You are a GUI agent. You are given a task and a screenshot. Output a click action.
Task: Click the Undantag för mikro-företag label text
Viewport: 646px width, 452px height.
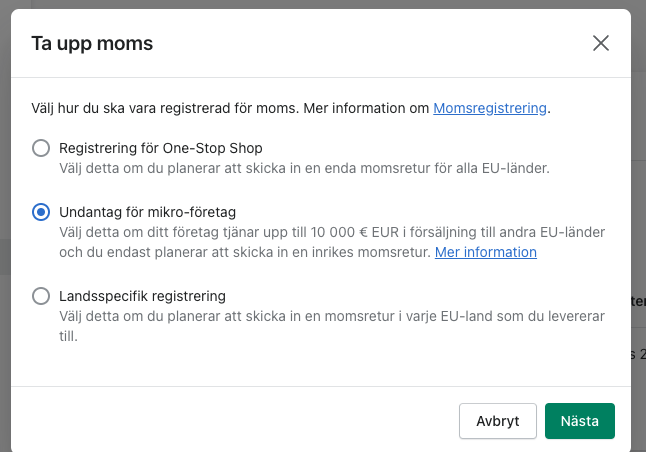coord(147,212)
